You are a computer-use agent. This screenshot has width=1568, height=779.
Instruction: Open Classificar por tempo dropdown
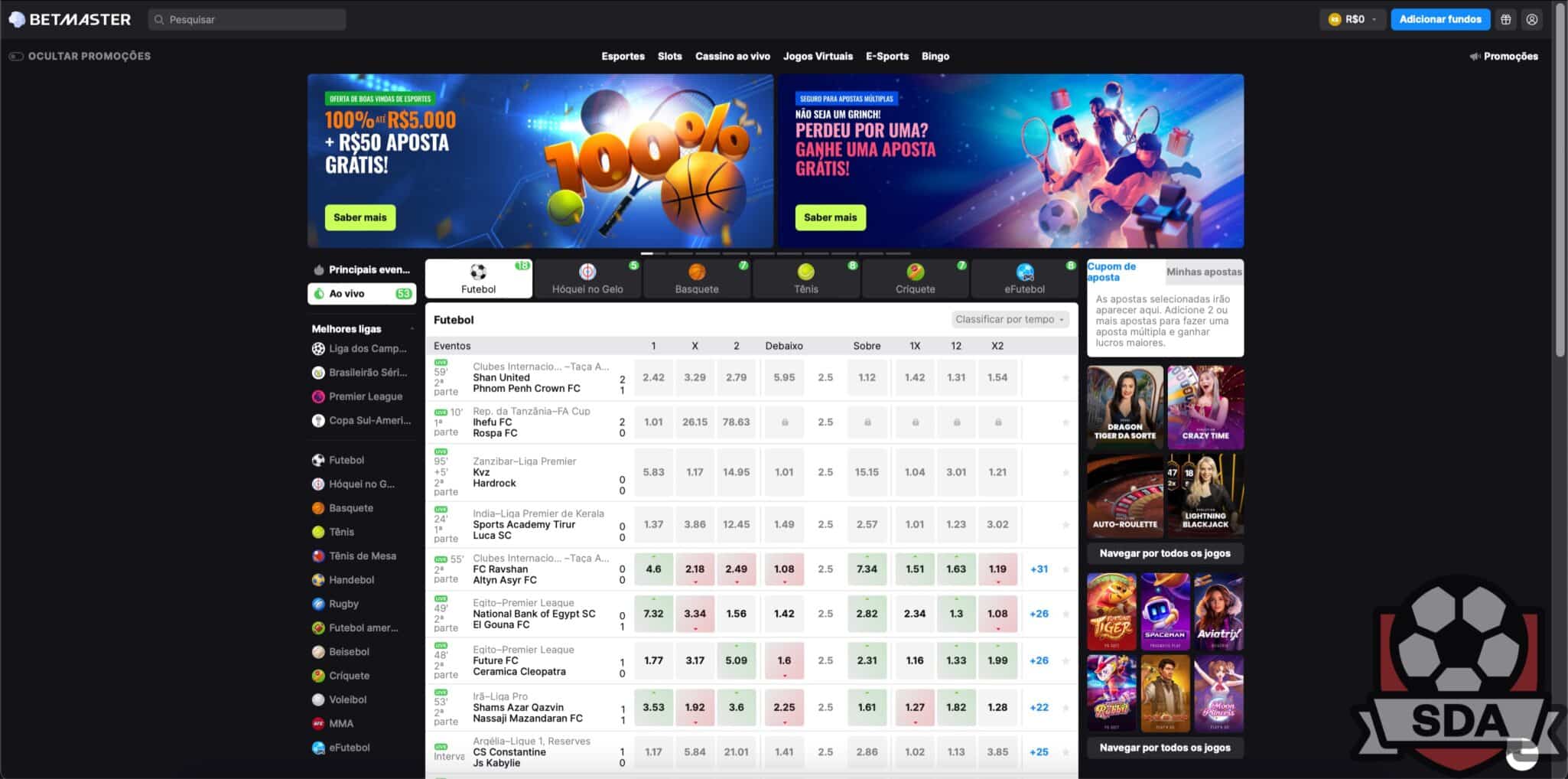point(1010,320)
